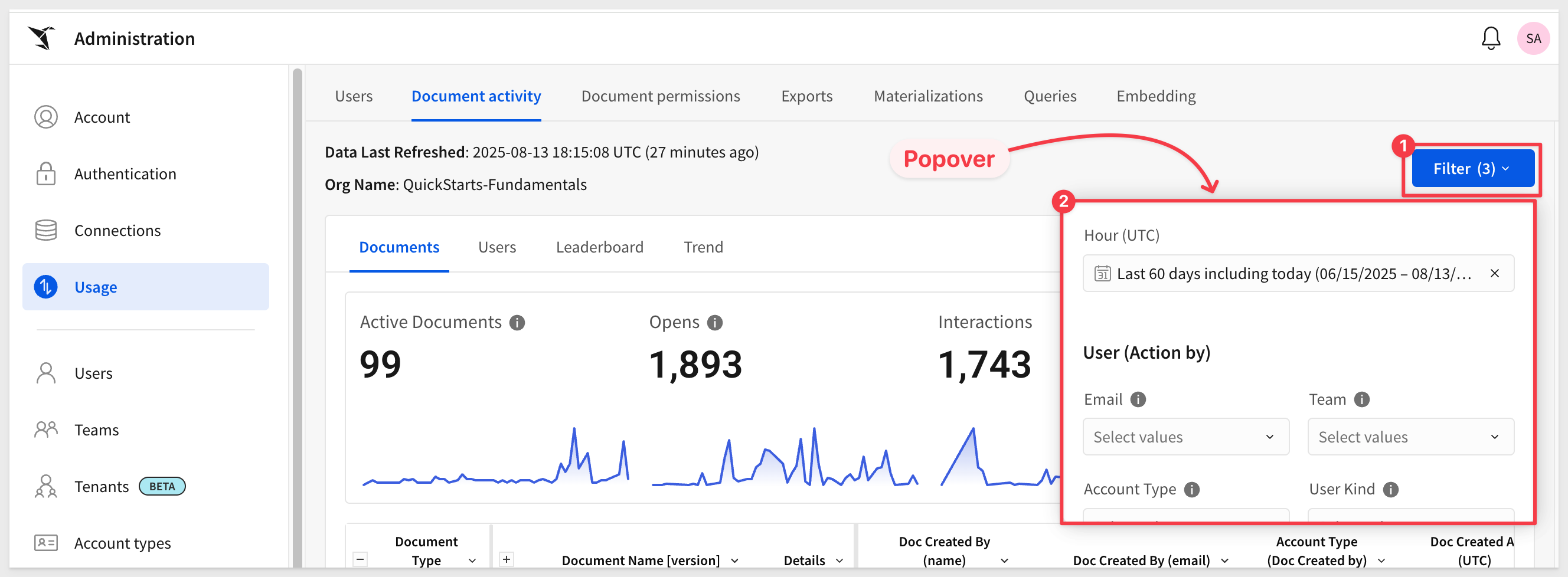Image resolution: width=1568 pixels, height=577 pixels.
Task: Open the SA user avatar menu
Action: pyautogui.click(x=1533, y=38)
